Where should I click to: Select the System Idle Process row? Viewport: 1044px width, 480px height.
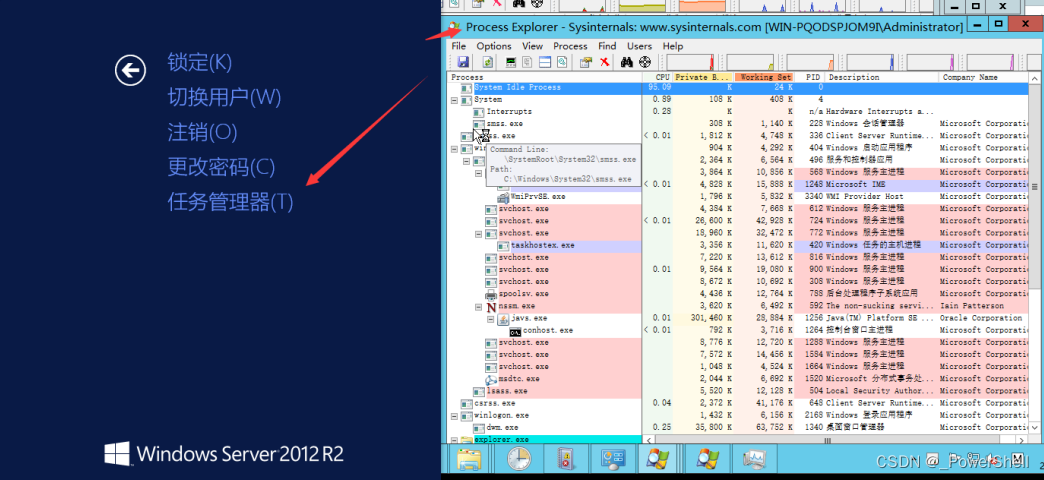(x=738, y=87)
